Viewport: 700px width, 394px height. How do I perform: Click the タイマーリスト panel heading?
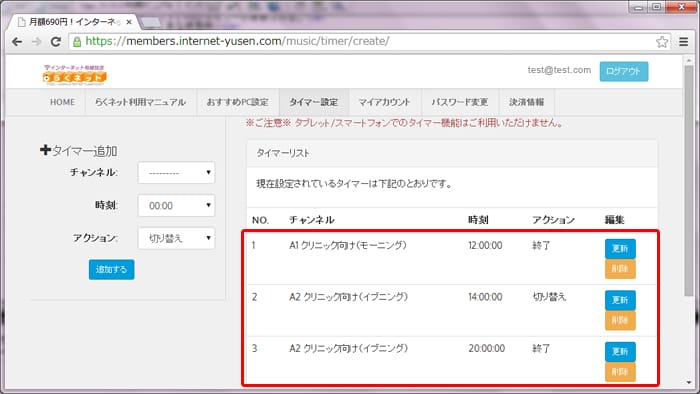[x=283, y=153]
